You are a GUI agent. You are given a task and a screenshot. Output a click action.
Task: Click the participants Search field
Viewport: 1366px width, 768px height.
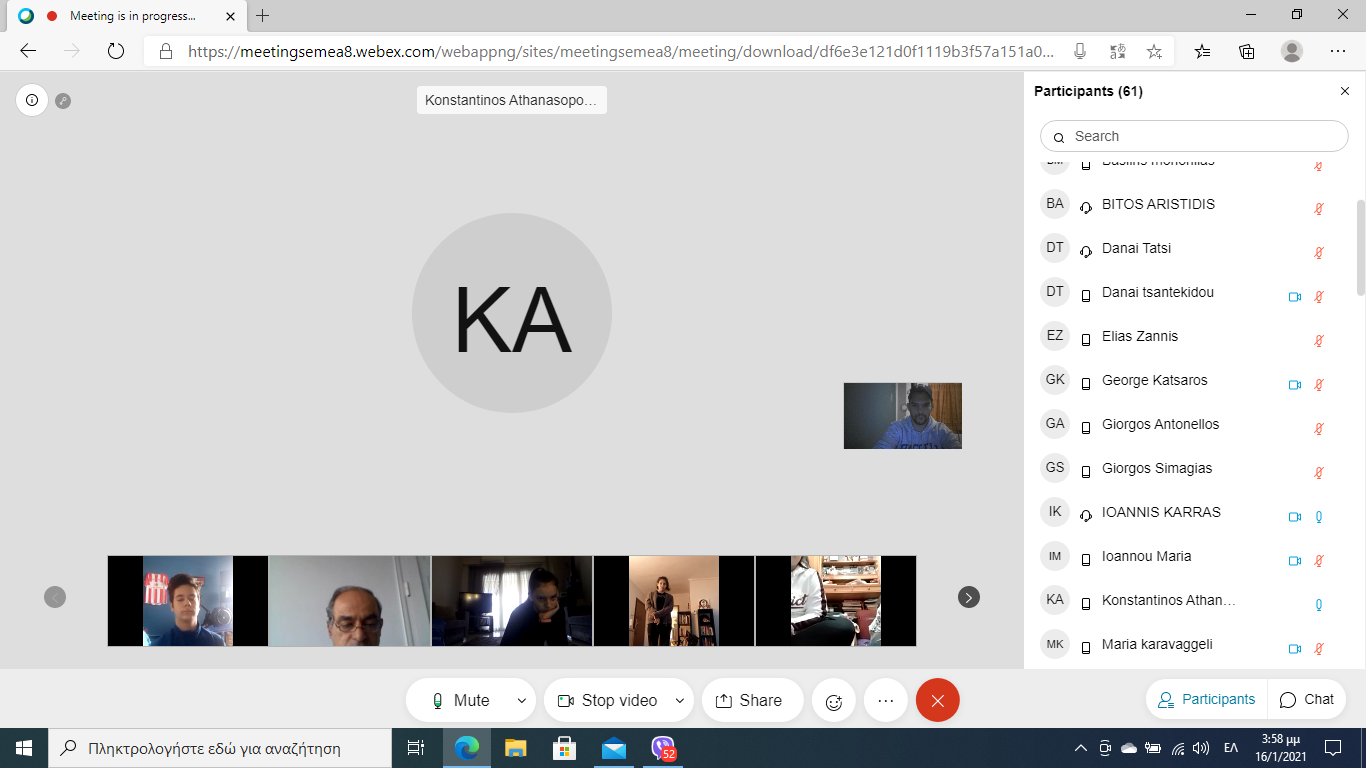pyautogui.click(x=1195, y=136)
